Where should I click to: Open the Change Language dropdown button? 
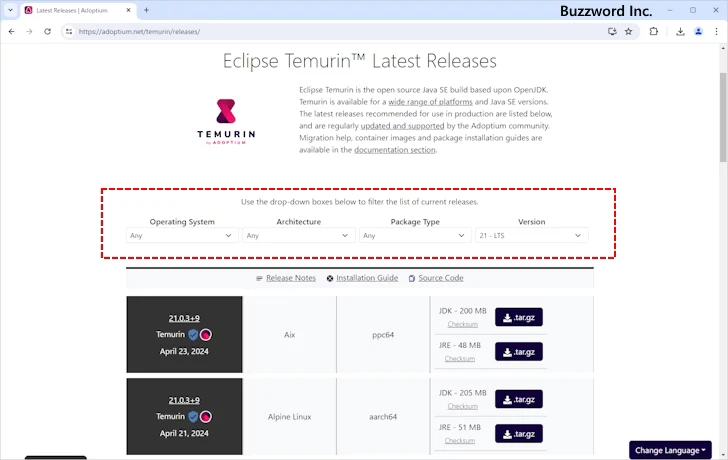[670, 450]
